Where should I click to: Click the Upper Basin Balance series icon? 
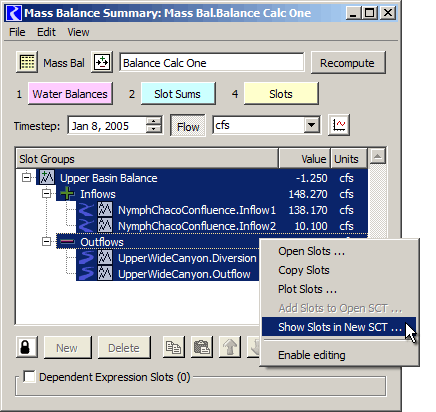point(47,178)
